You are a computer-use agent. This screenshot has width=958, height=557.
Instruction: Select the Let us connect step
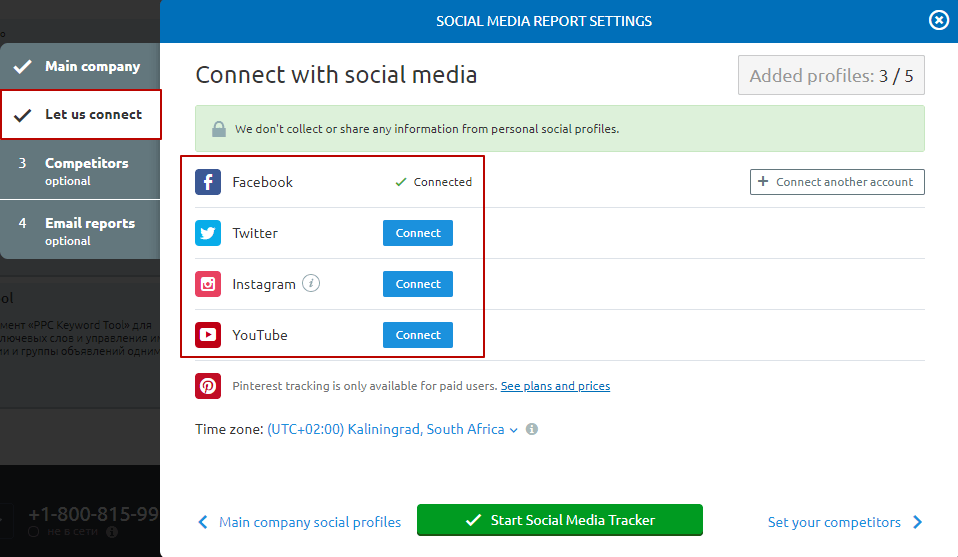click(81, 115)
